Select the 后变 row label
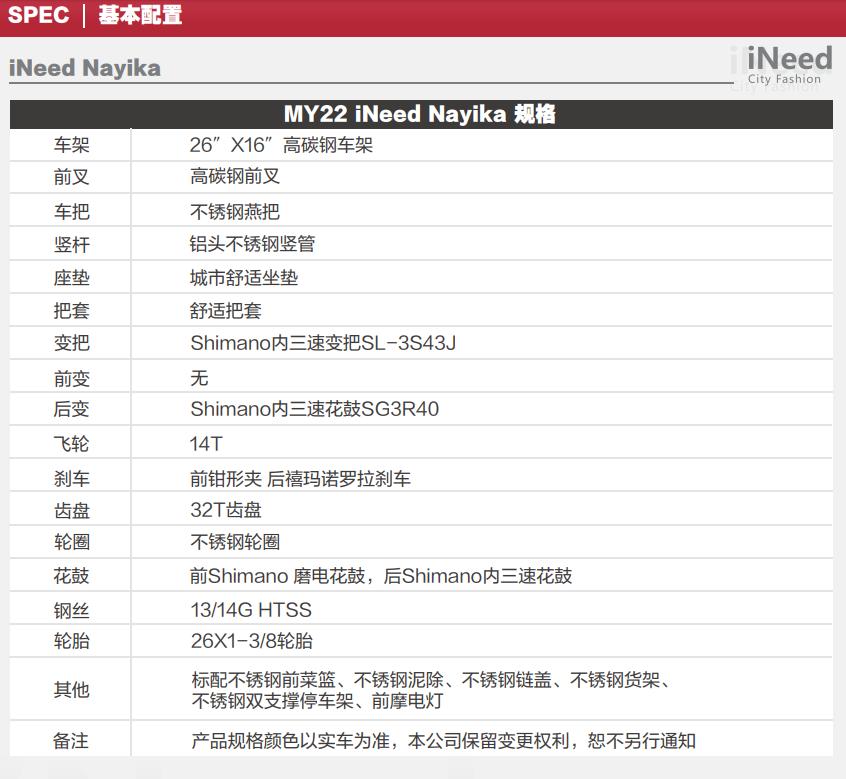Image resolution: width=846 pixels, height=779 pixels. pos(71,409)
